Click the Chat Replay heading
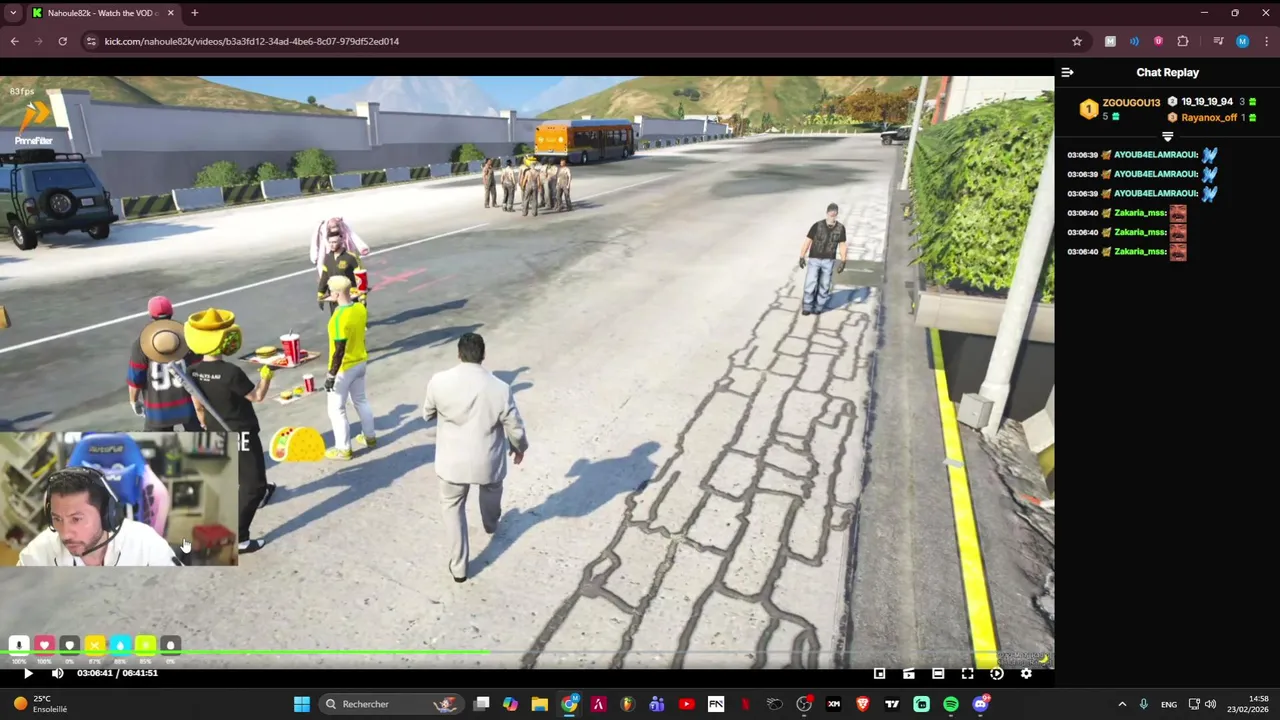 tap(1167, 72)
